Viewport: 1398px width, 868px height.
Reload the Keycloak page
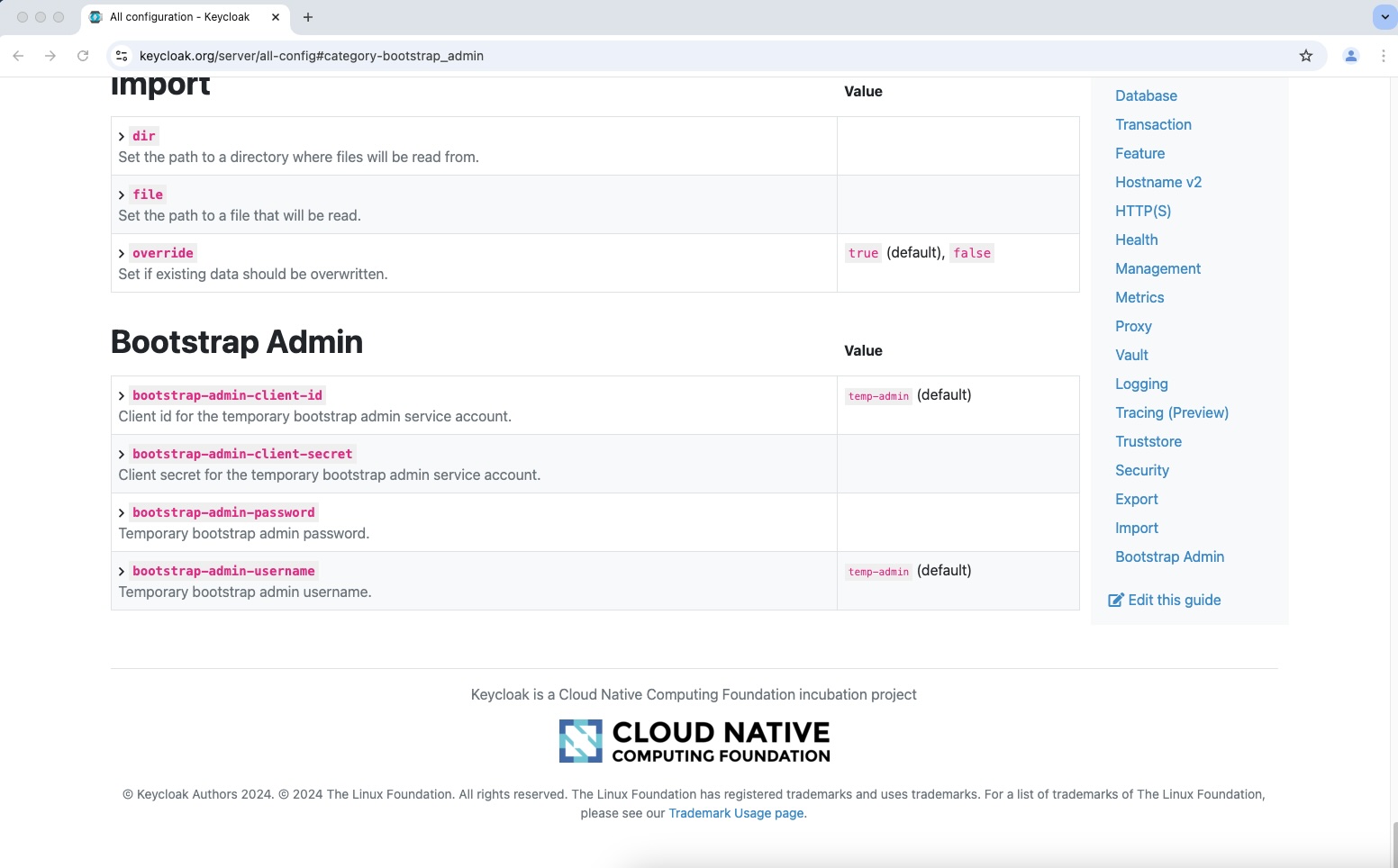coord(83,56)
